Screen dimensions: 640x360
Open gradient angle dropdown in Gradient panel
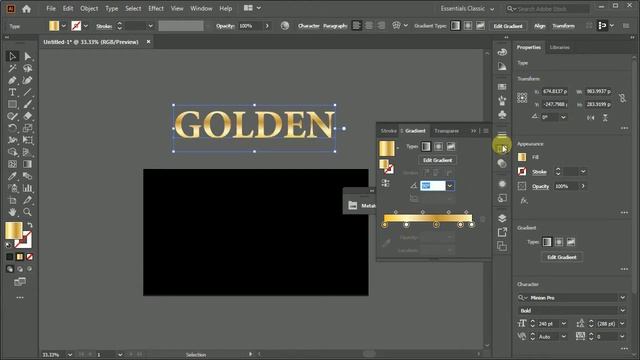pyautogui.click(x=450, y=186)
